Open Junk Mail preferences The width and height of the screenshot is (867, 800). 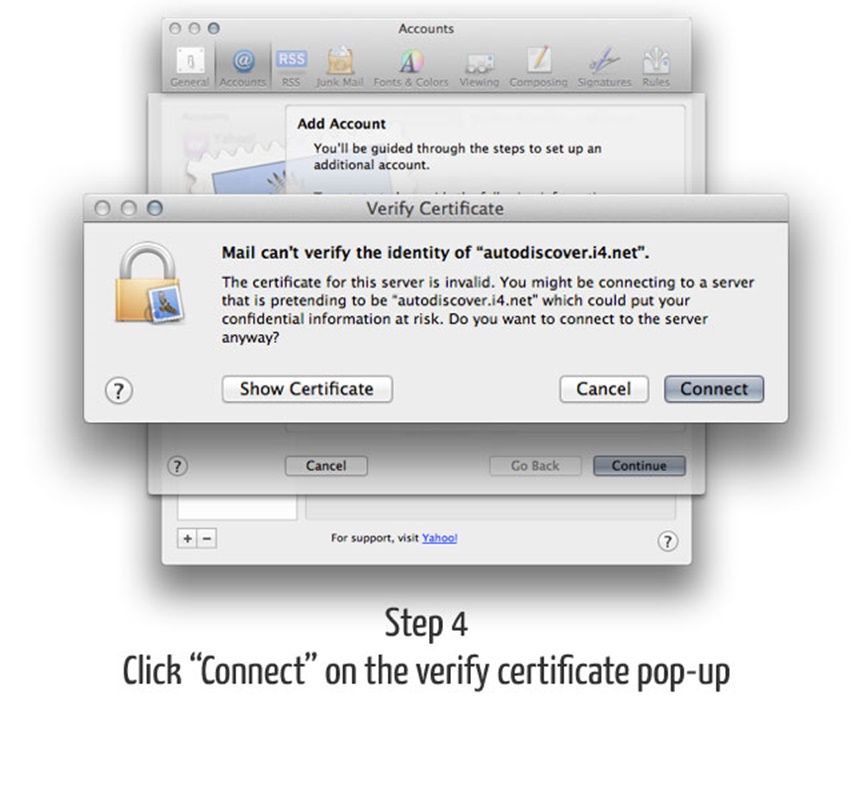340,67
